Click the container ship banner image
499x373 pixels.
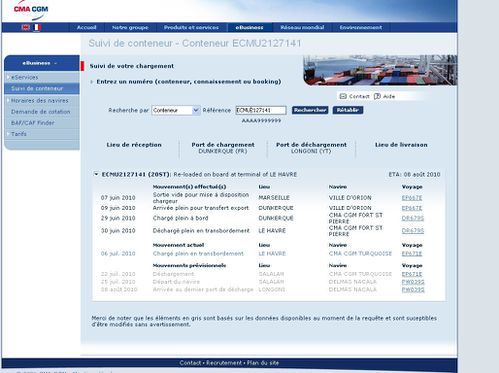coord(380,70)
